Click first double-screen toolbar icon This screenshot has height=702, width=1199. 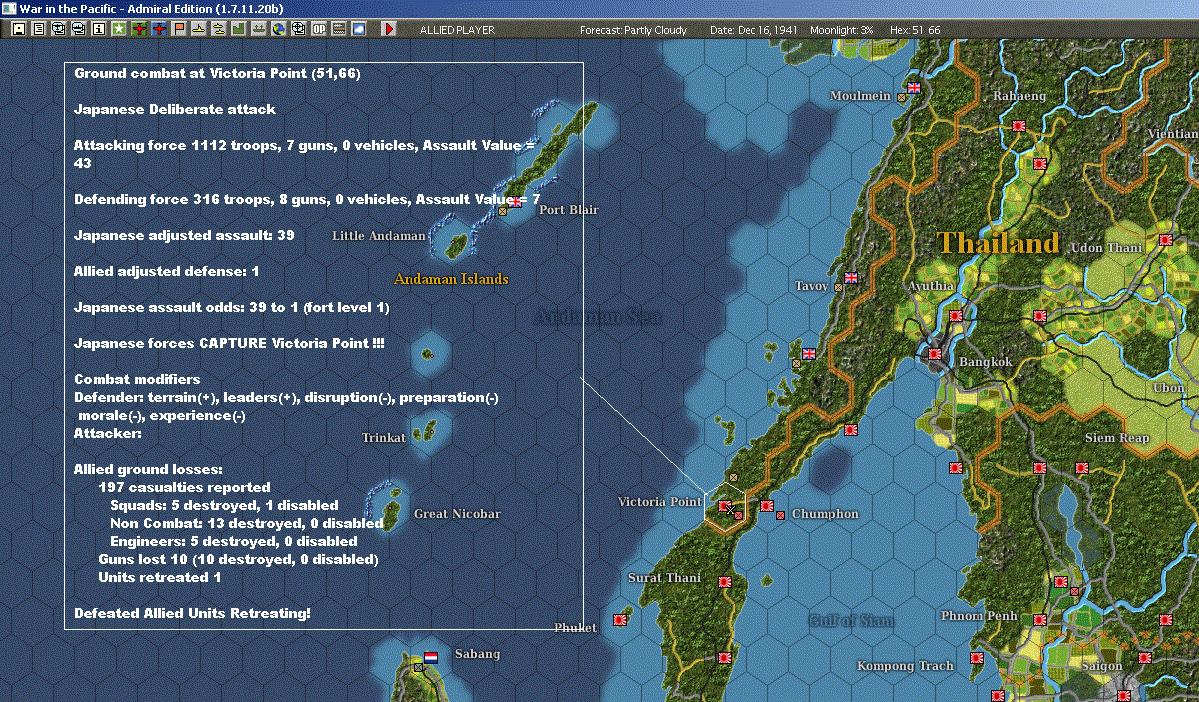[59, 29]
